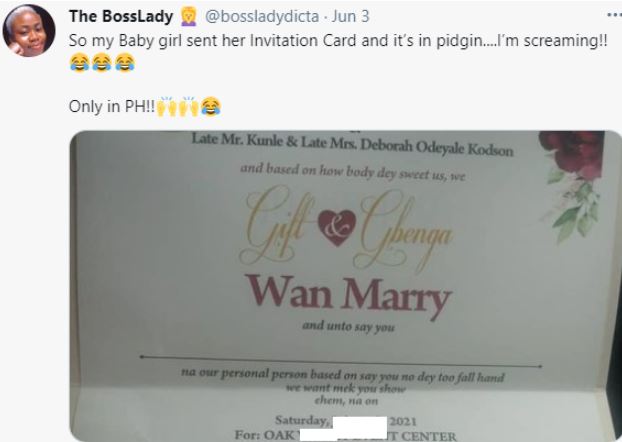Click the first raised hands emoji
The width and height of the screenshot is (622, 442).
point(166,106)
